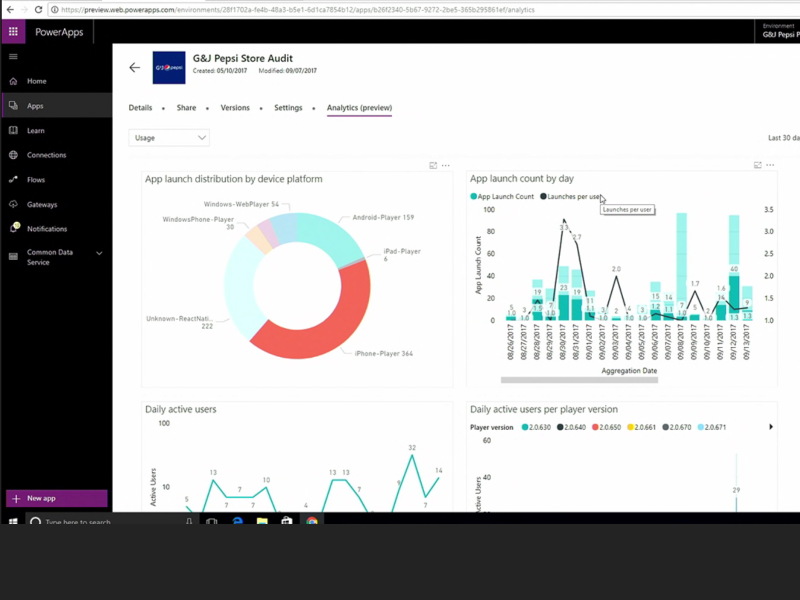This screenshot has width=800, height=600.
Task: Click the 2.0.650 player version legend swatch
Action: point(595,427)
